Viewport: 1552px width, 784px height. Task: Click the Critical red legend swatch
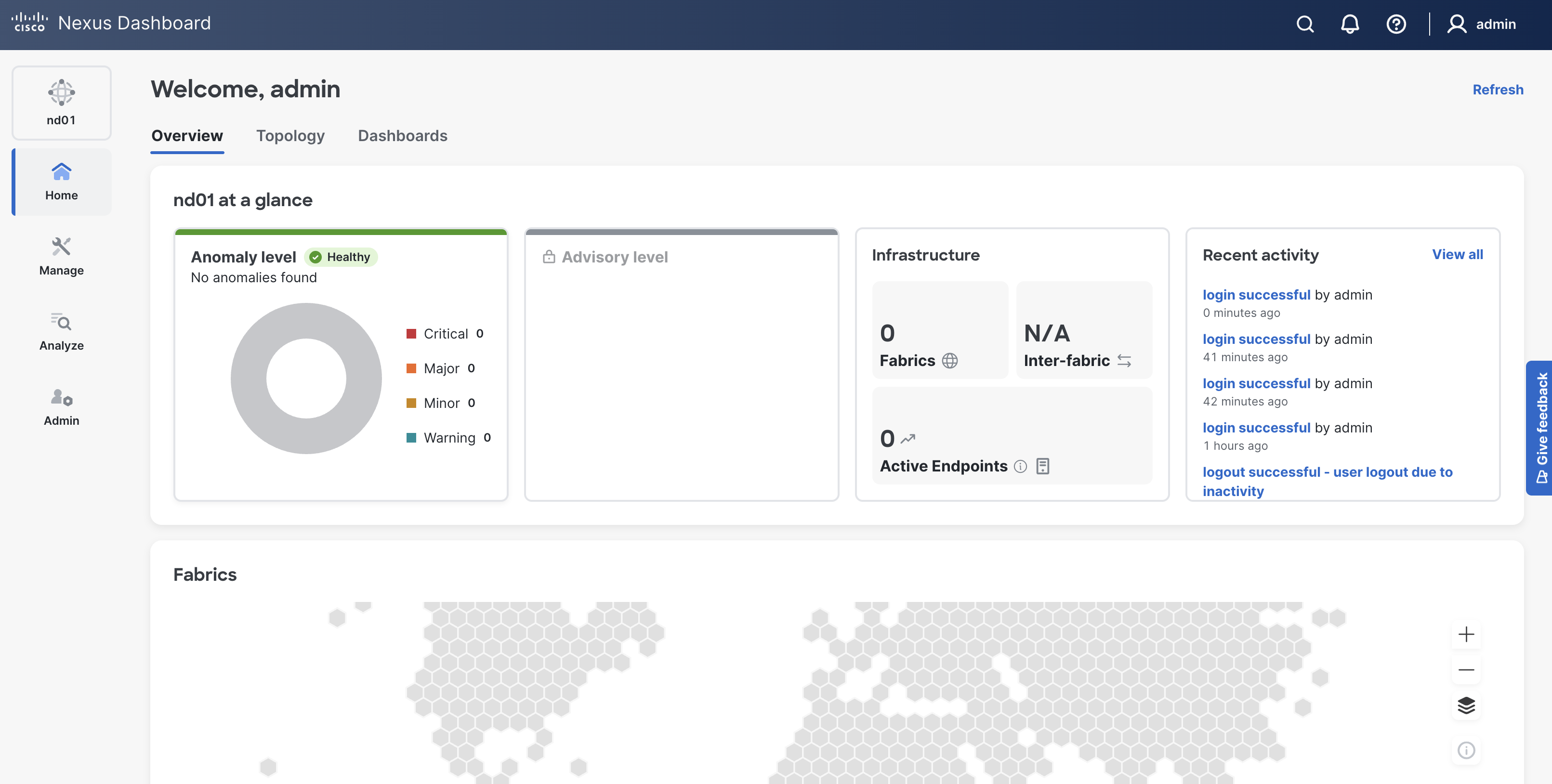click(x=411, y=334)
